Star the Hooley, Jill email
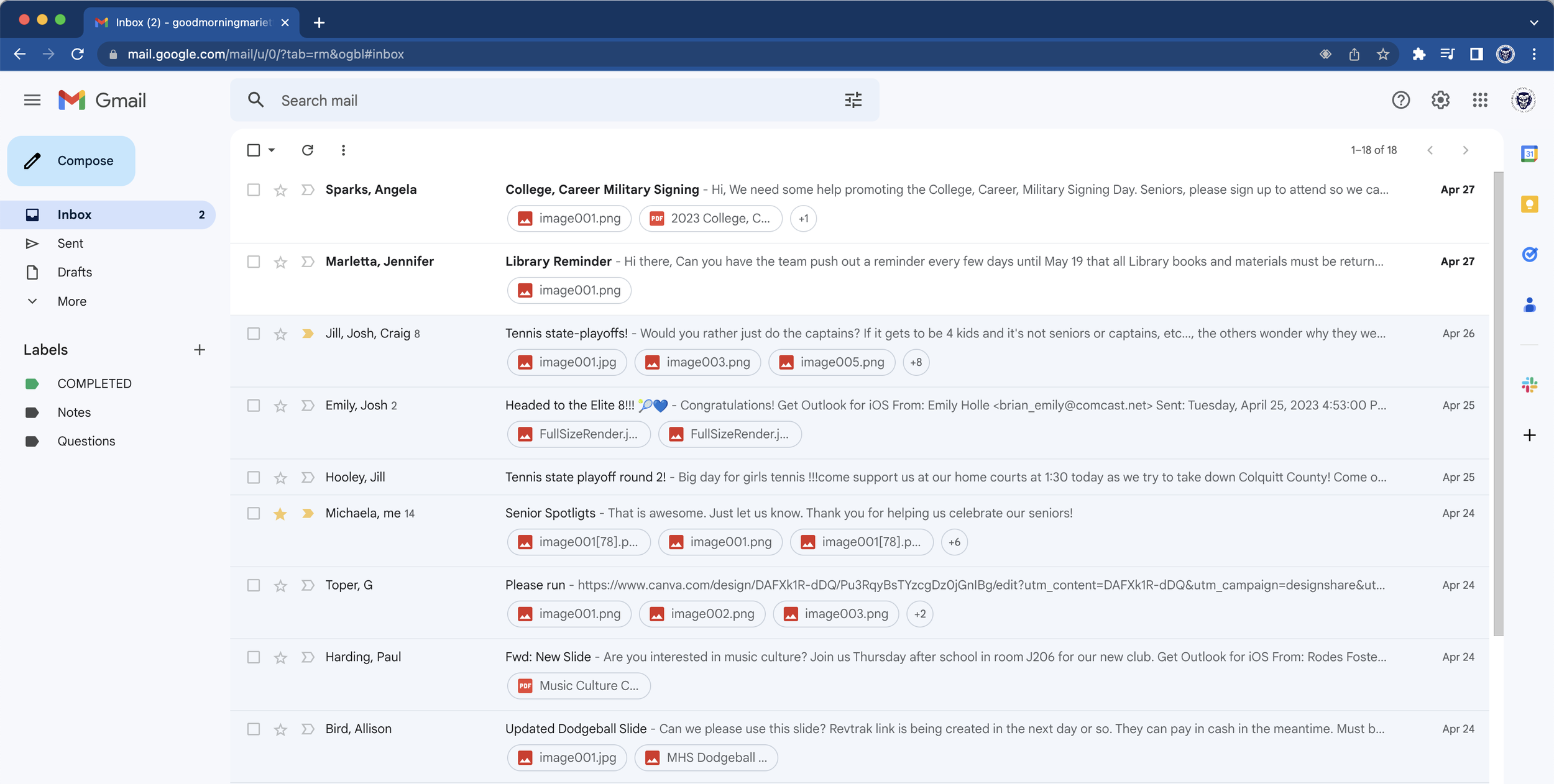The height and width of the screenshot is (784, 1554). [x=280, y=477]
